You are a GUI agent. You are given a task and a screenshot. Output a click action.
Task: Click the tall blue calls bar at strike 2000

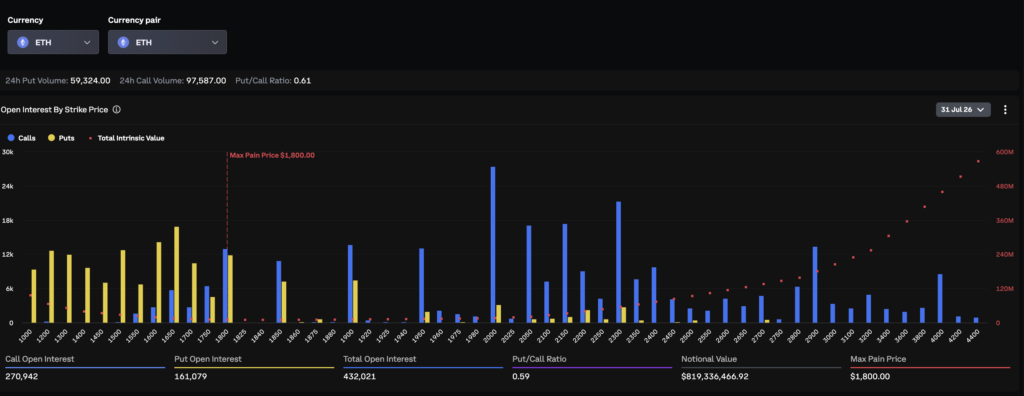pyautogui.click(x=493, y=244)
